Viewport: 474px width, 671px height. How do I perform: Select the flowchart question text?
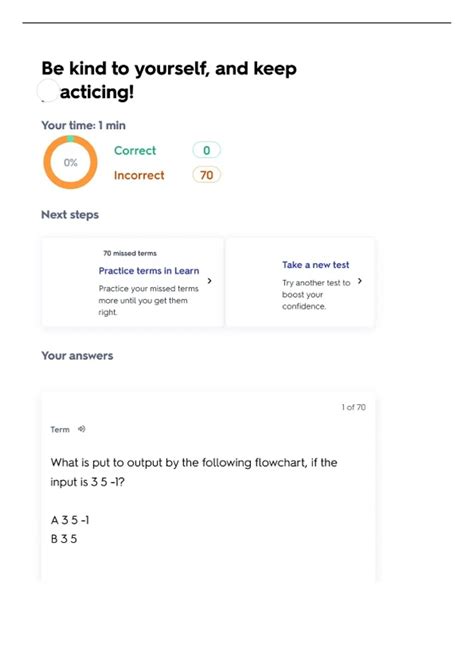pyautogui.click(x=194, y=472)
